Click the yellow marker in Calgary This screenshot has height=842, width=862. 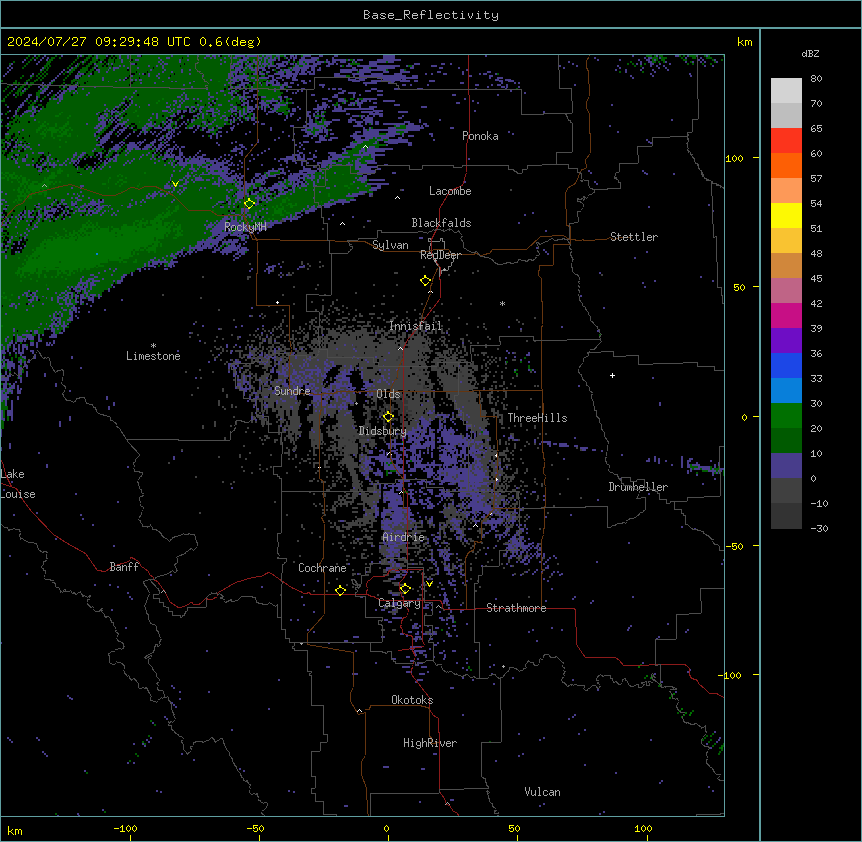click(x=405, y=589)
